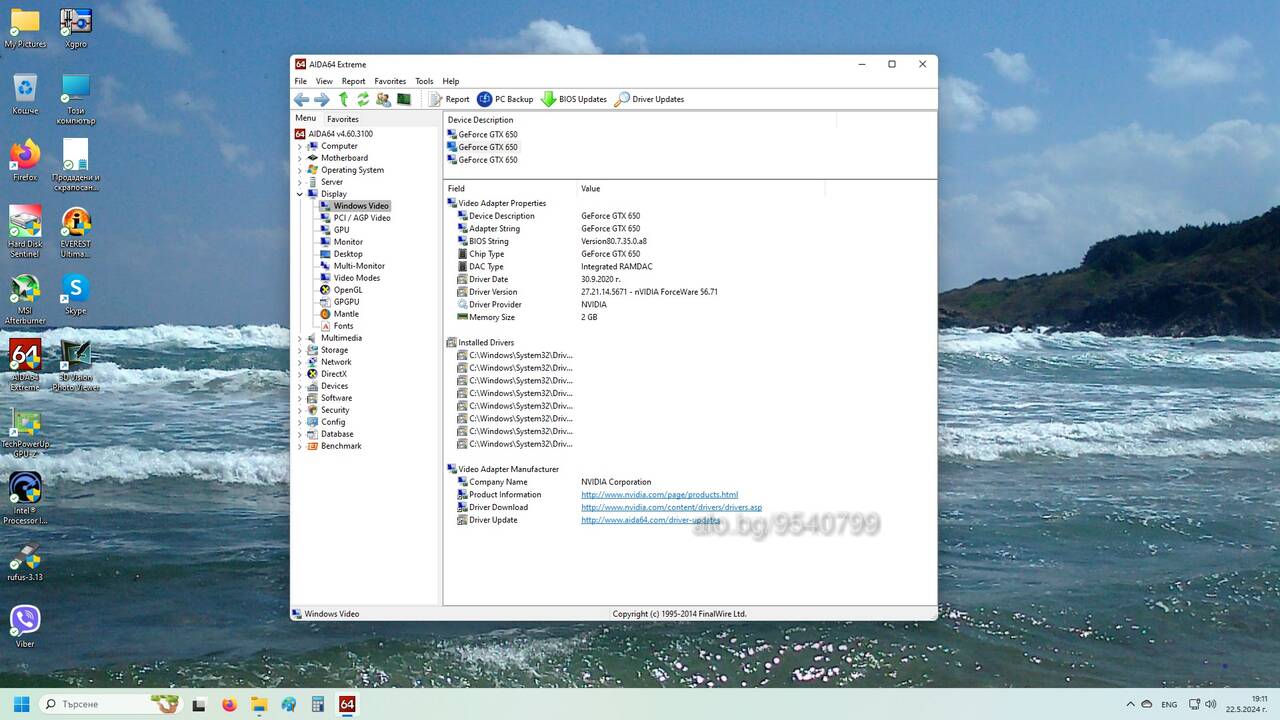Expand the Storage node
The image size is (1280, 720).
[299, 350]
